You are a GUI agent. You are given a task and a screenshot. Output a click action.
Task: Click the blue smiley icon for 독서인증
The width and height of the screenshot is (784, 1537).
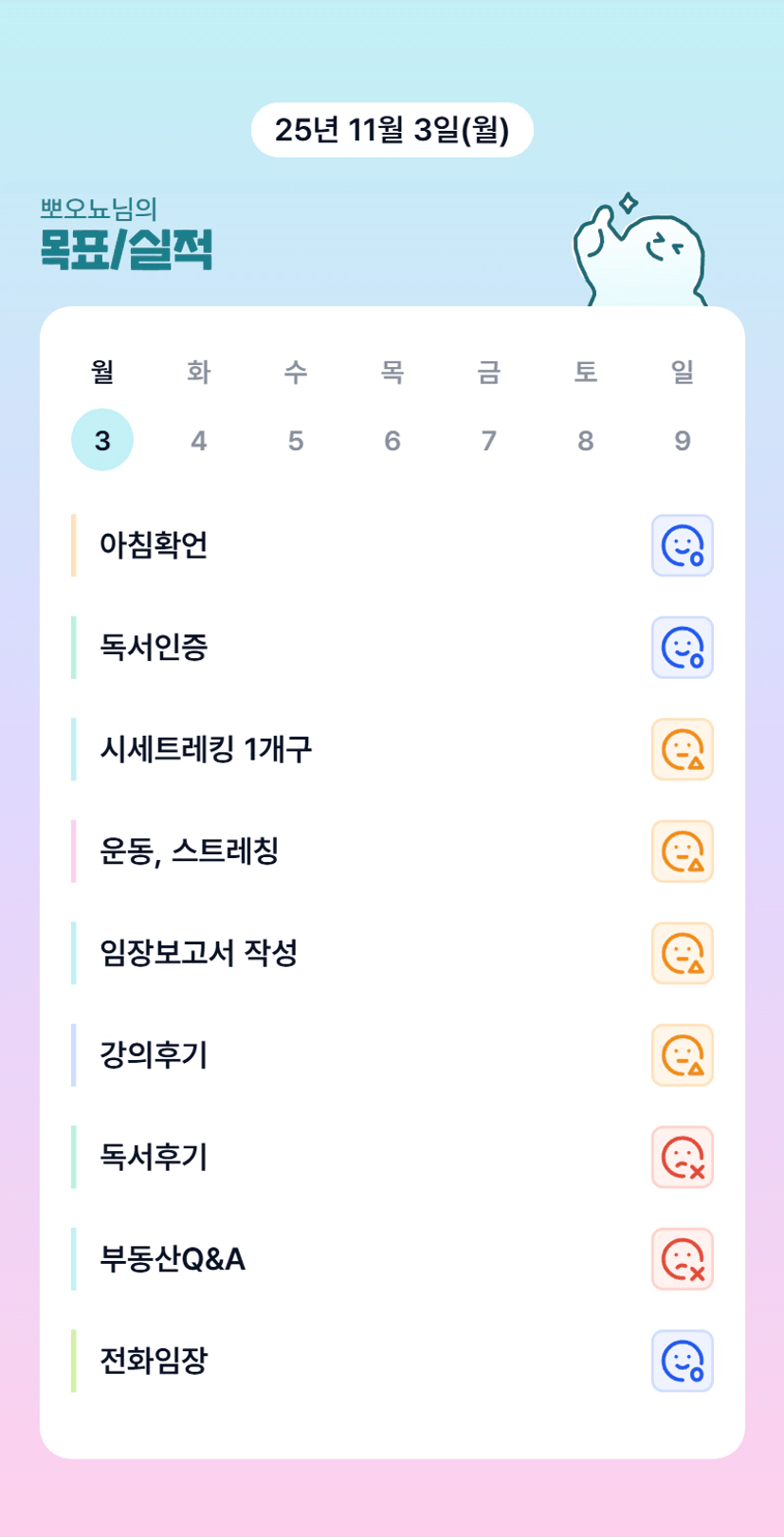(682, 648)
